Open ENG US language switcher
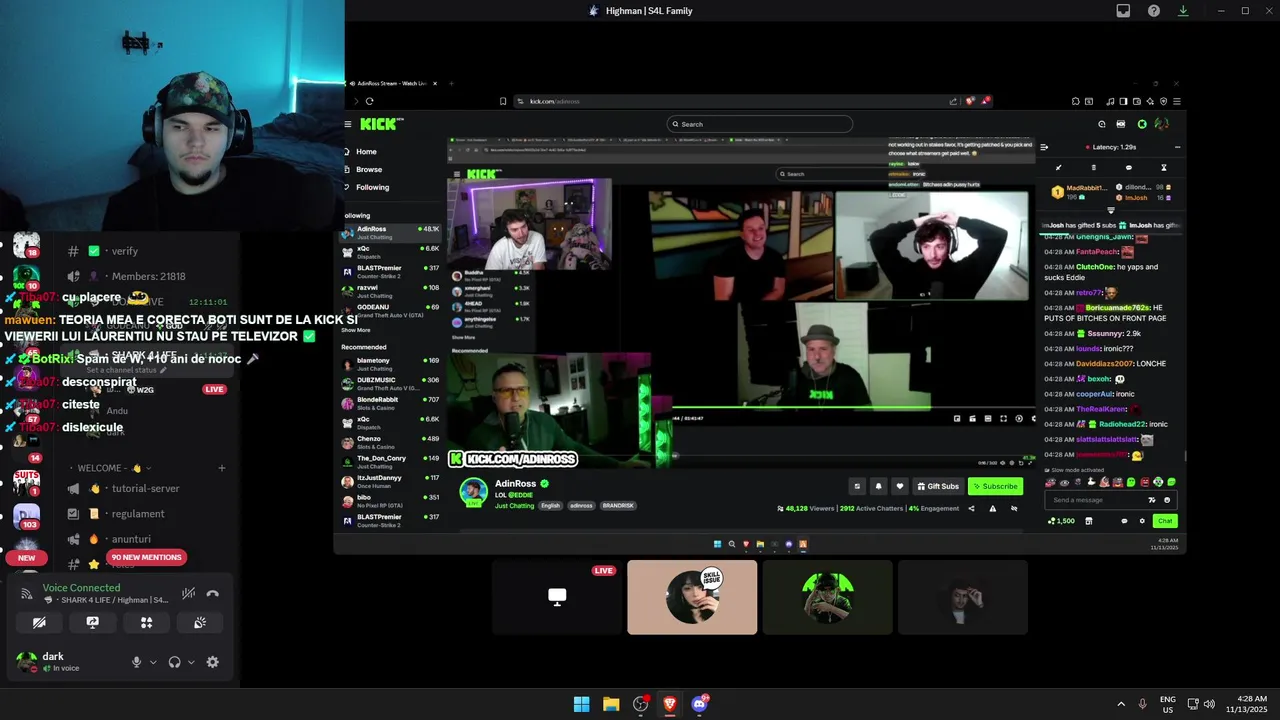This screenshot has width=1280, height=720. [x=1168, y=704]
